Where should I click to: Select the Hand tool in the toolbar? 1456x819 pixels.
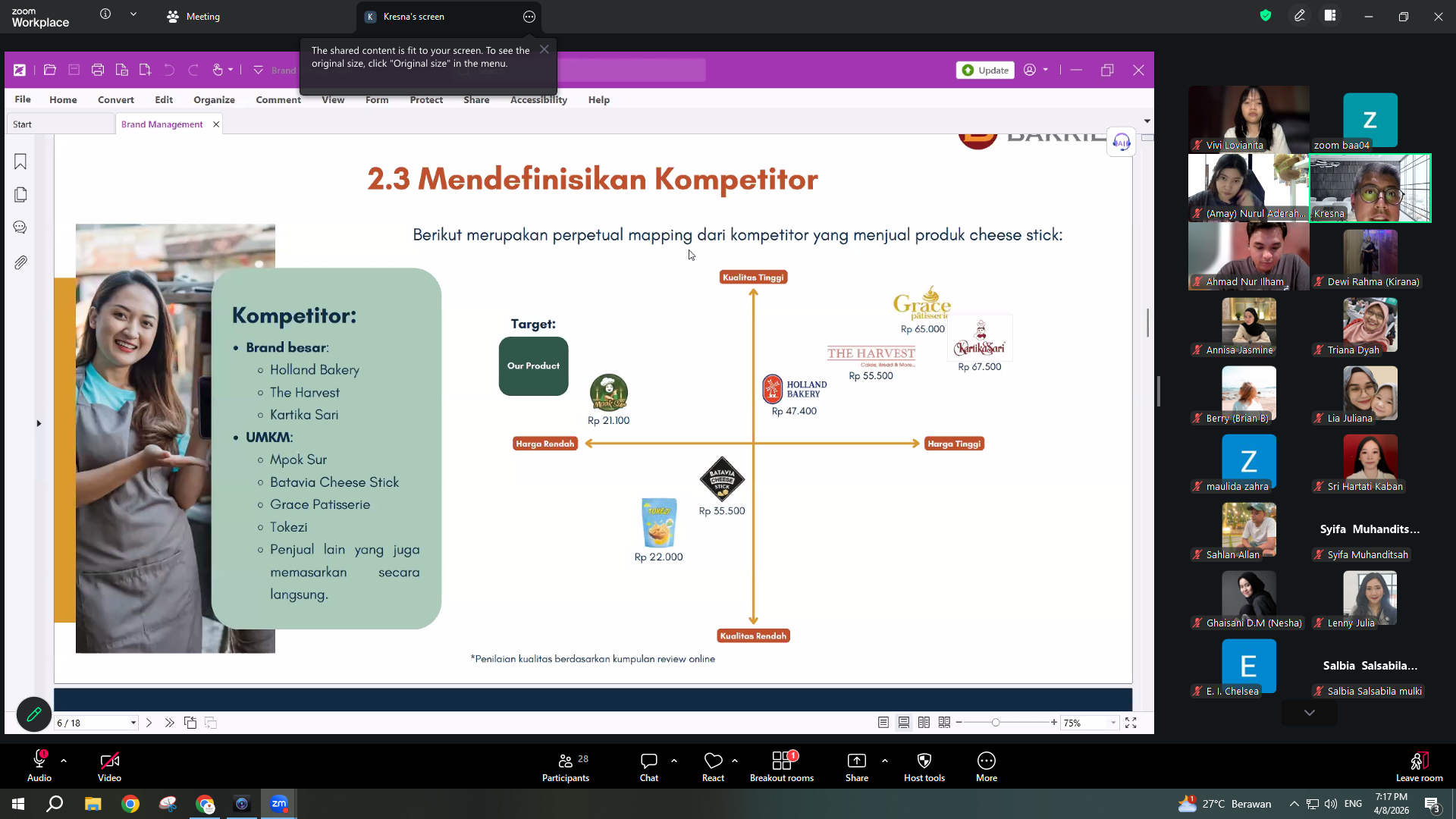[218, 70]
